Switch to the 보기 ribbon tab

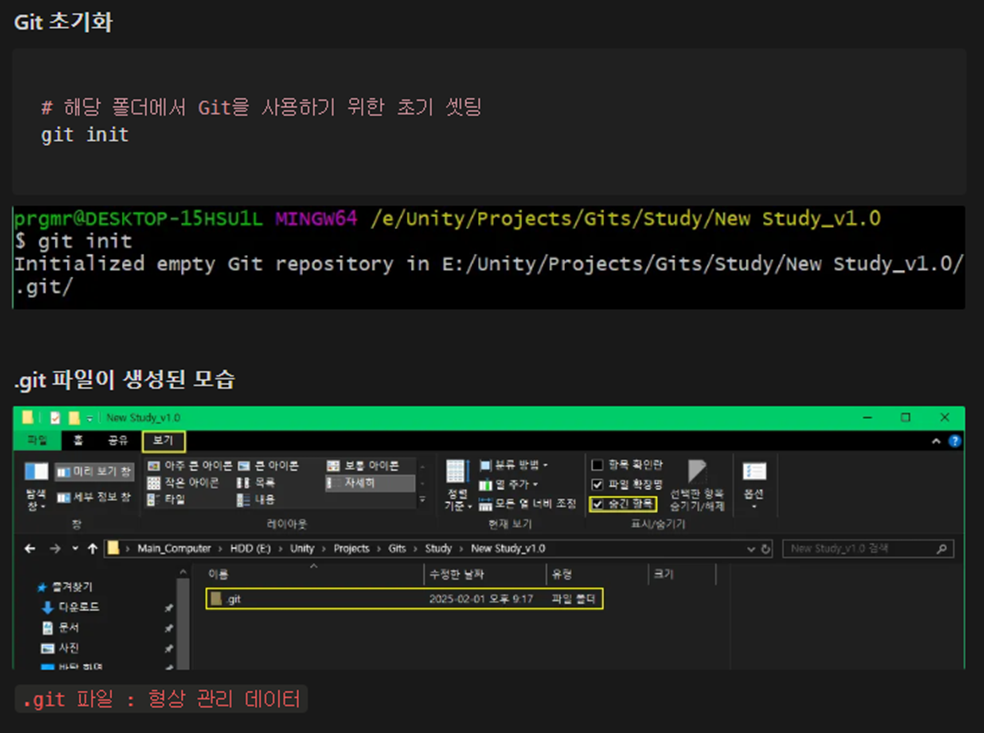point(163,441)
